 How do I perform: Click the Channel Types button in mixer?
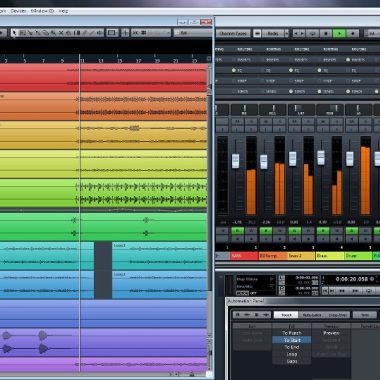[233, 33]
